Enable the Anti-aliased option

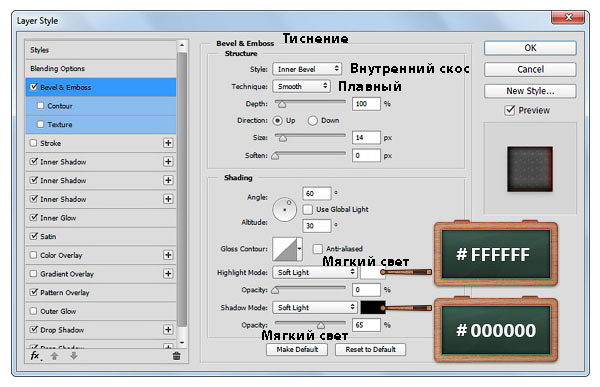tap(318, 249)
